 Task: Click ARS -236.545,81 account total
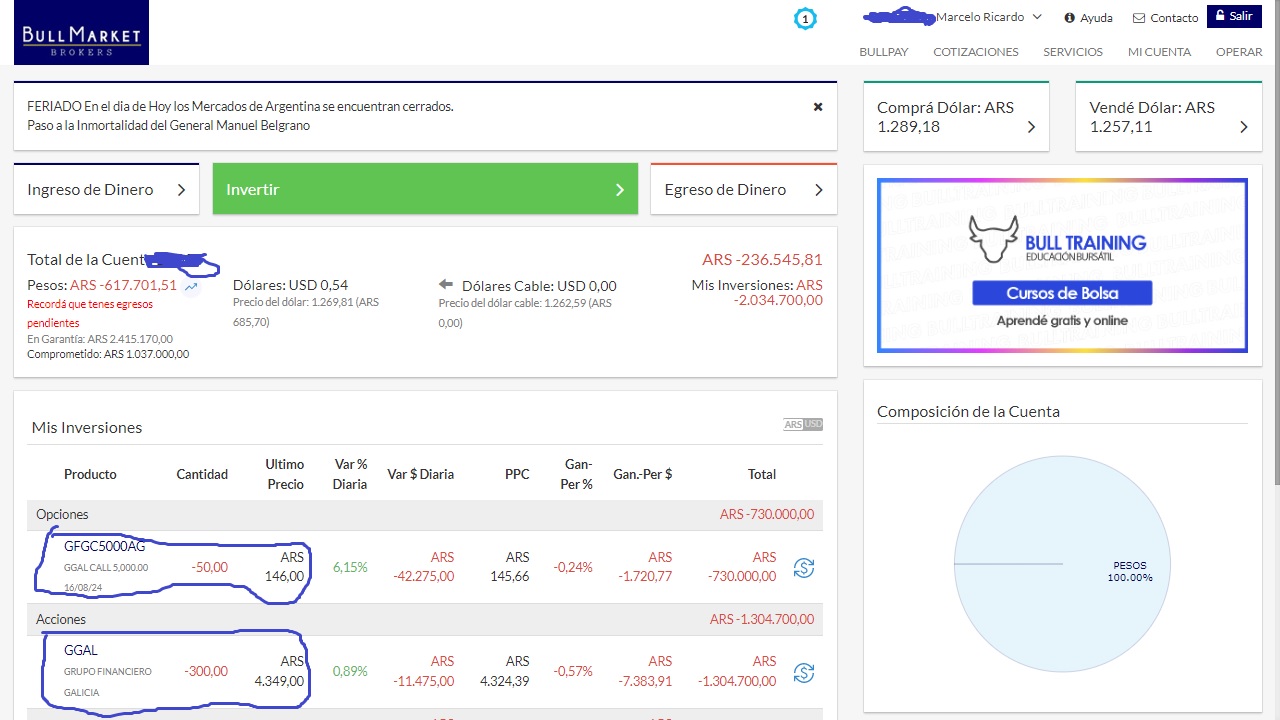pos(762,259)
